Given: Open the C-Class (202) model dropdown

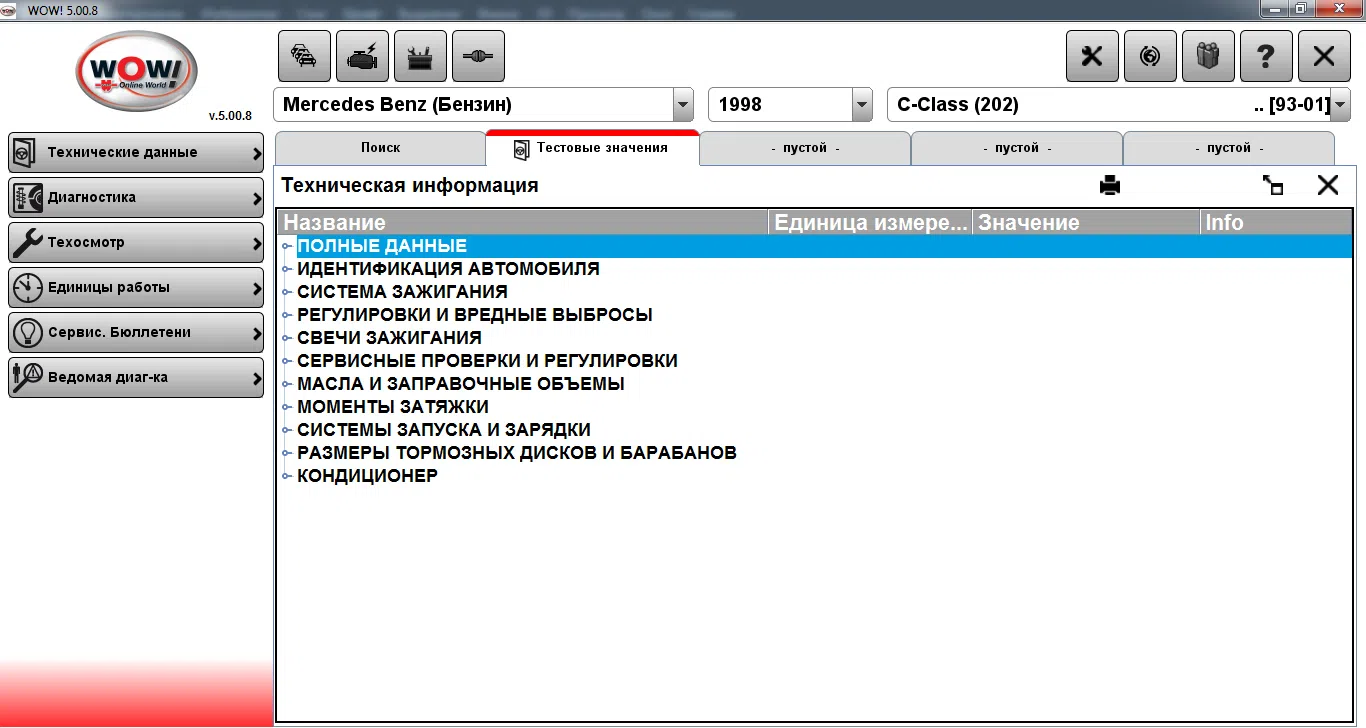Looking at the screenshot, I should 1340,104.
